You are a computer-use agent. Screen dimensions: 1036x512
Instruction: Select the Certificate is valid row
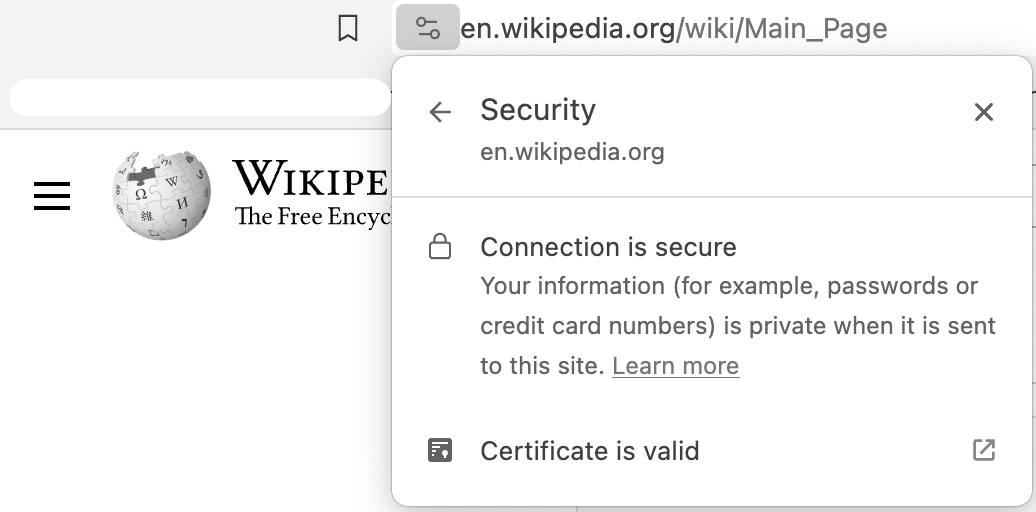[712, 451]
